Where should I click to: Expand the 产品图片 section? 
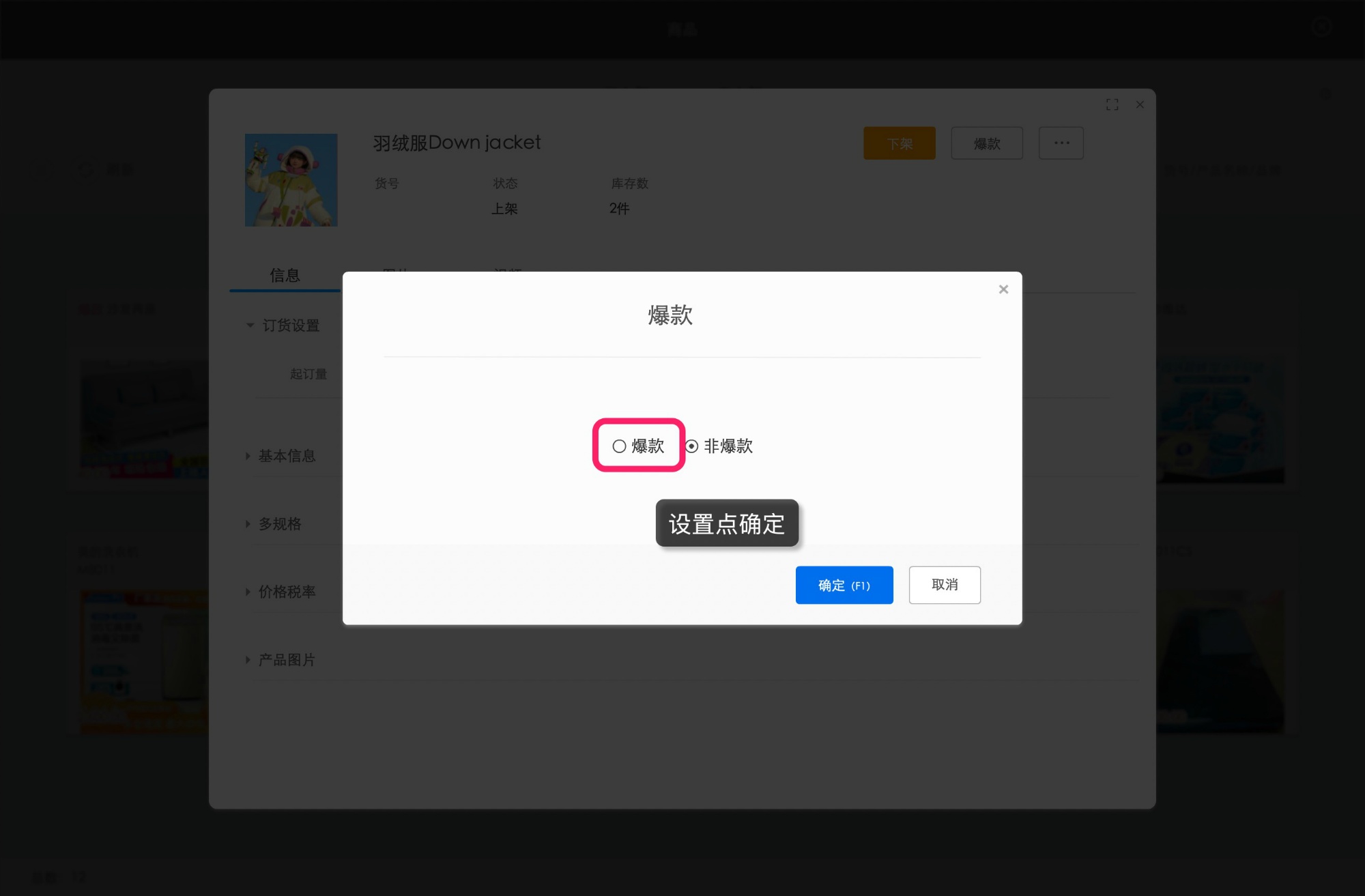coord(281,660)
